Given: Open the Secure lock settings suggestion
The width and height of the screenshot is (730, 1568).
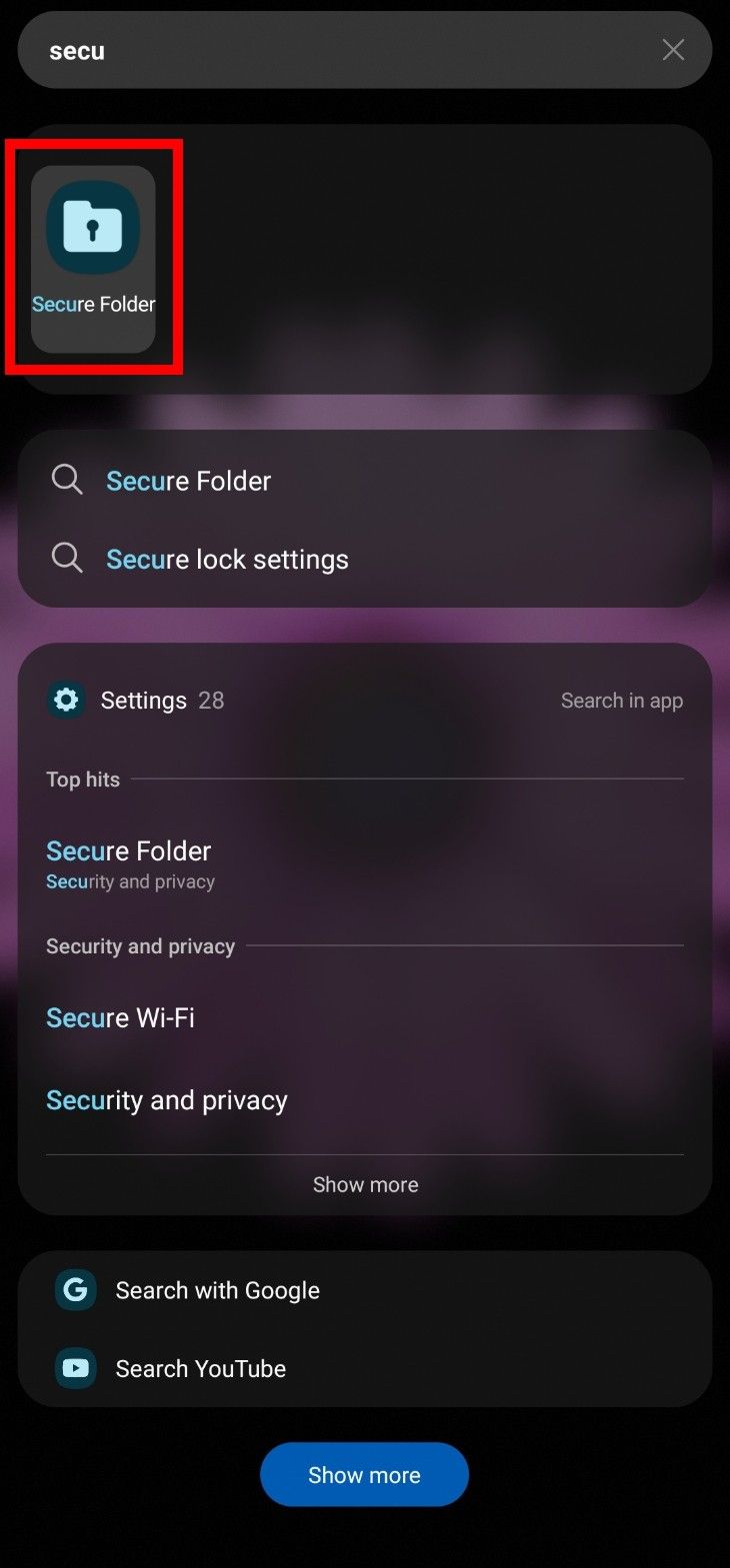Looking at the screenshot, I should 227,559.
